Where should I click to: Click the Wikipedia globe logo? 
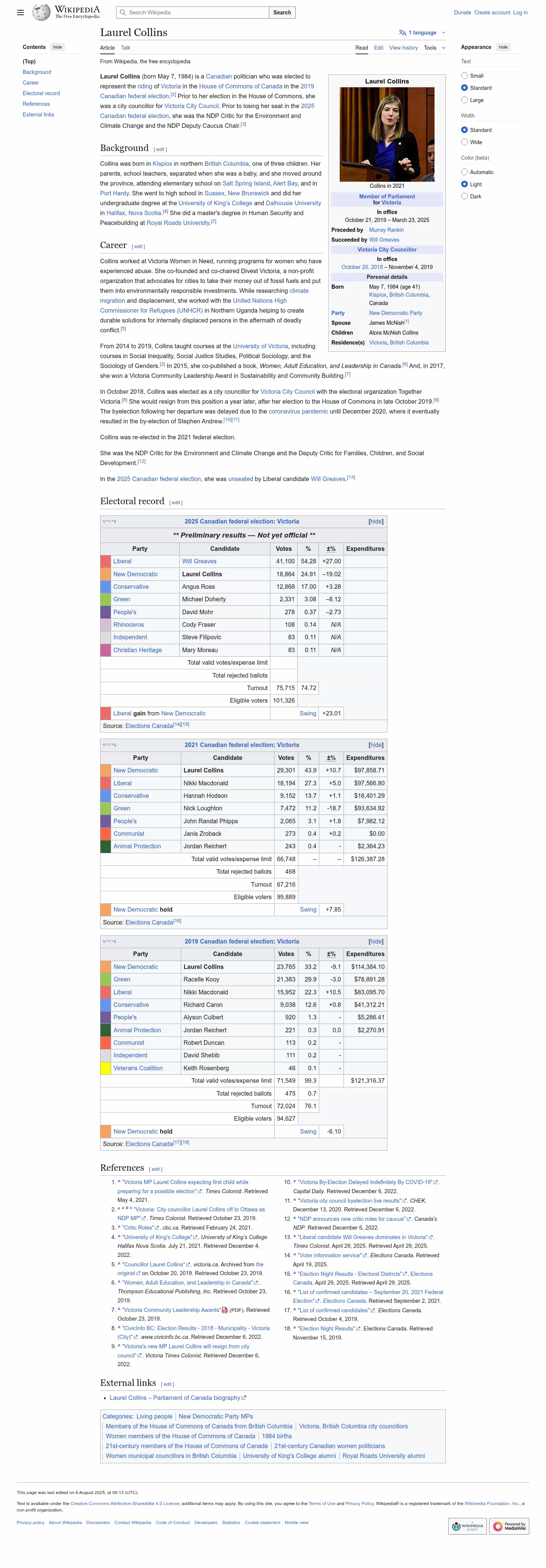click(x=41, y=12)
